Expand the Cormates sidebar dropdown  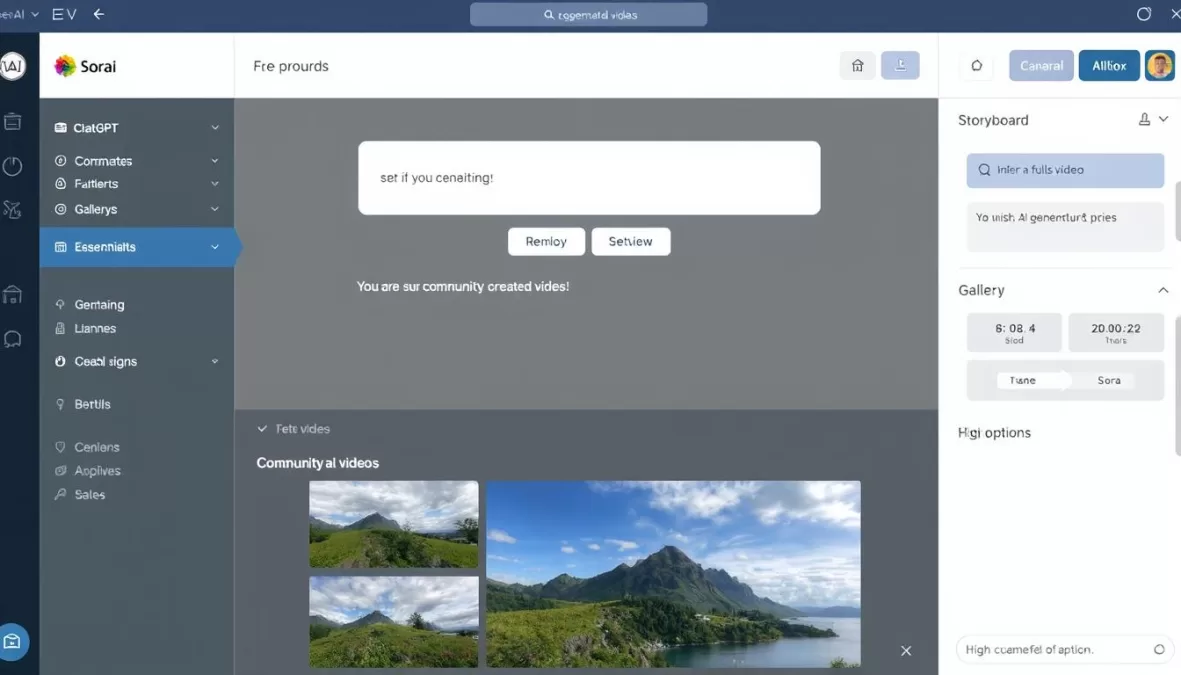click(x=214, y=160)
